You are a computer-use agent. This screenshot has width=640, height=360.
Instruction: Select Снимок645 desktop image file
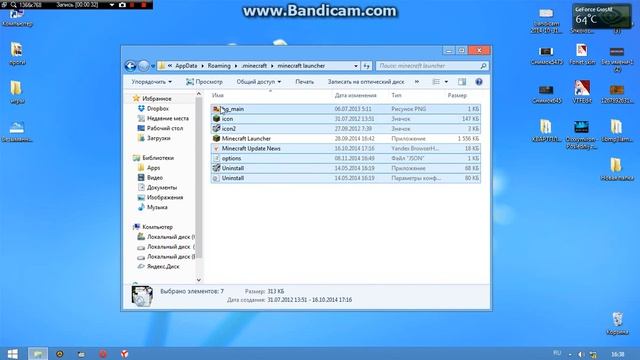[546, 94]
